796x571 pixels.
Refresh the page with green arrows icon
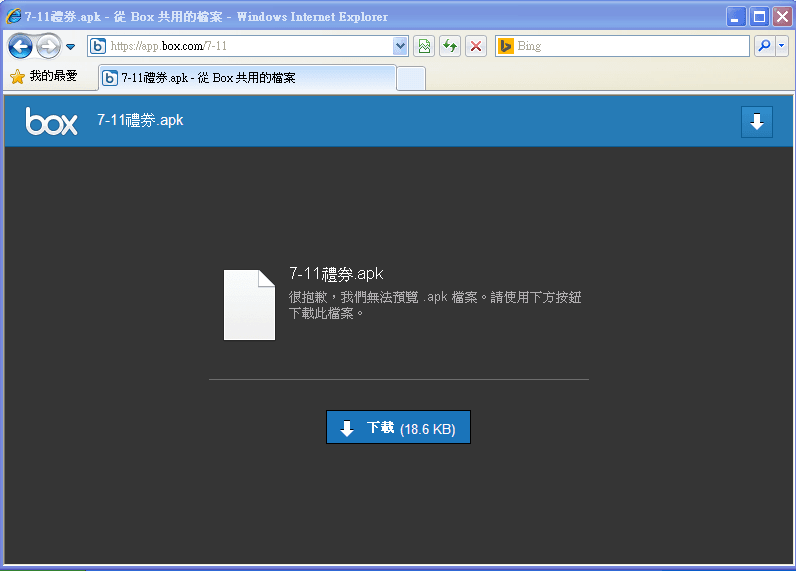click(450, 46)
